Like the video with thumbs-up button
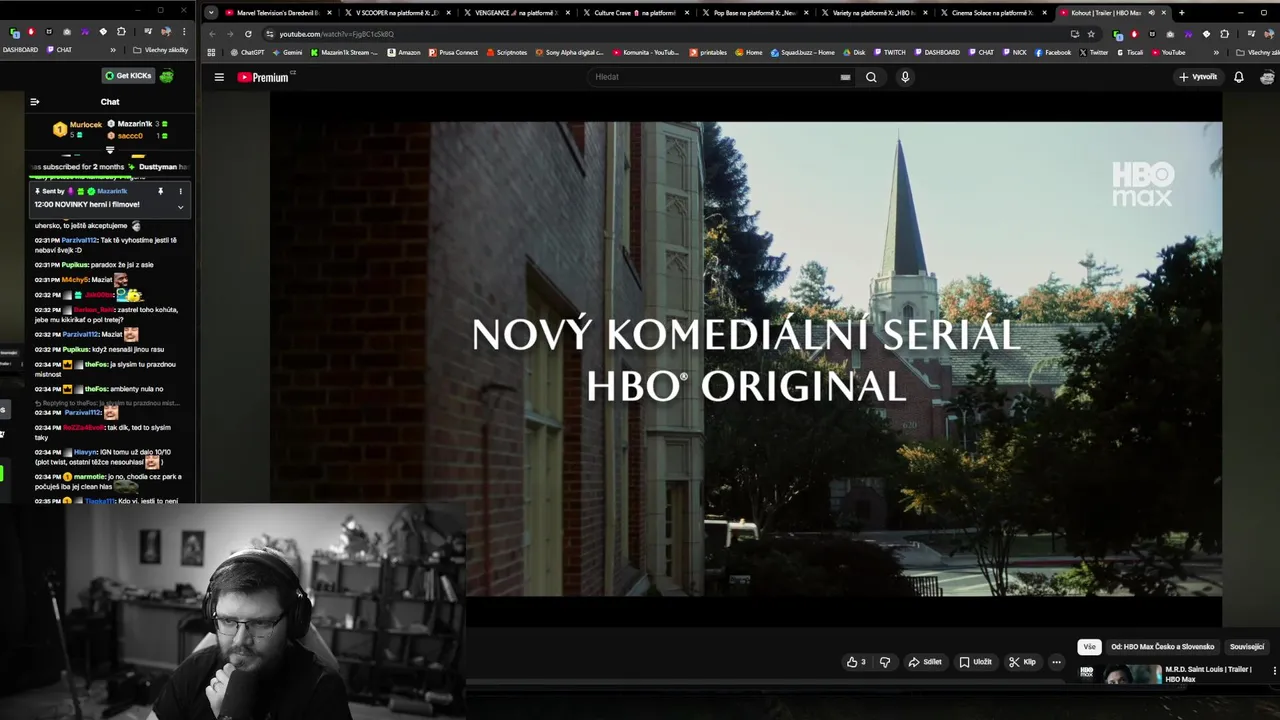This screenshot has width=1280, height=720. (x=856, y=662)
